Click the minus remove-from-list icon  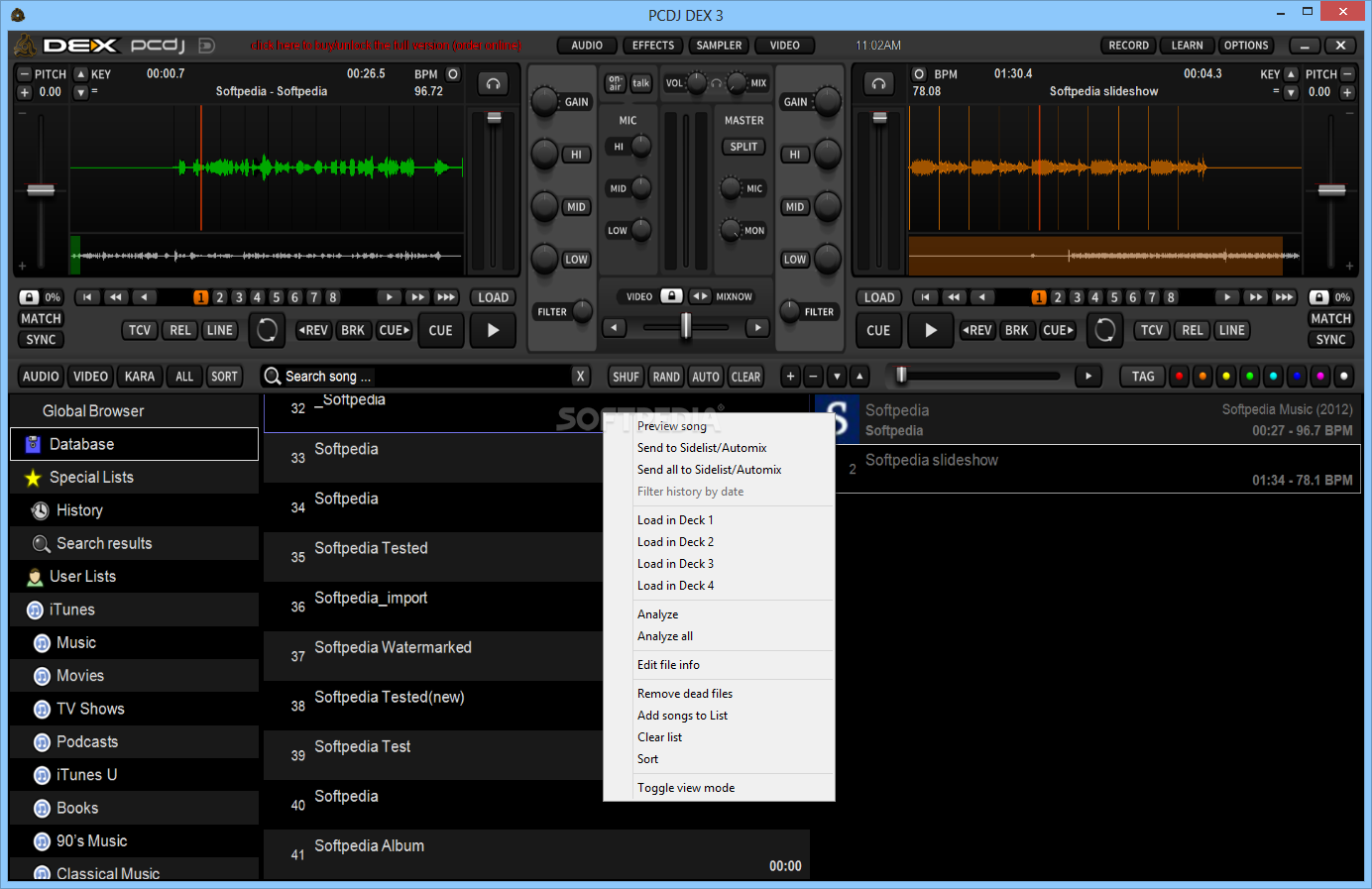(813, 377)
